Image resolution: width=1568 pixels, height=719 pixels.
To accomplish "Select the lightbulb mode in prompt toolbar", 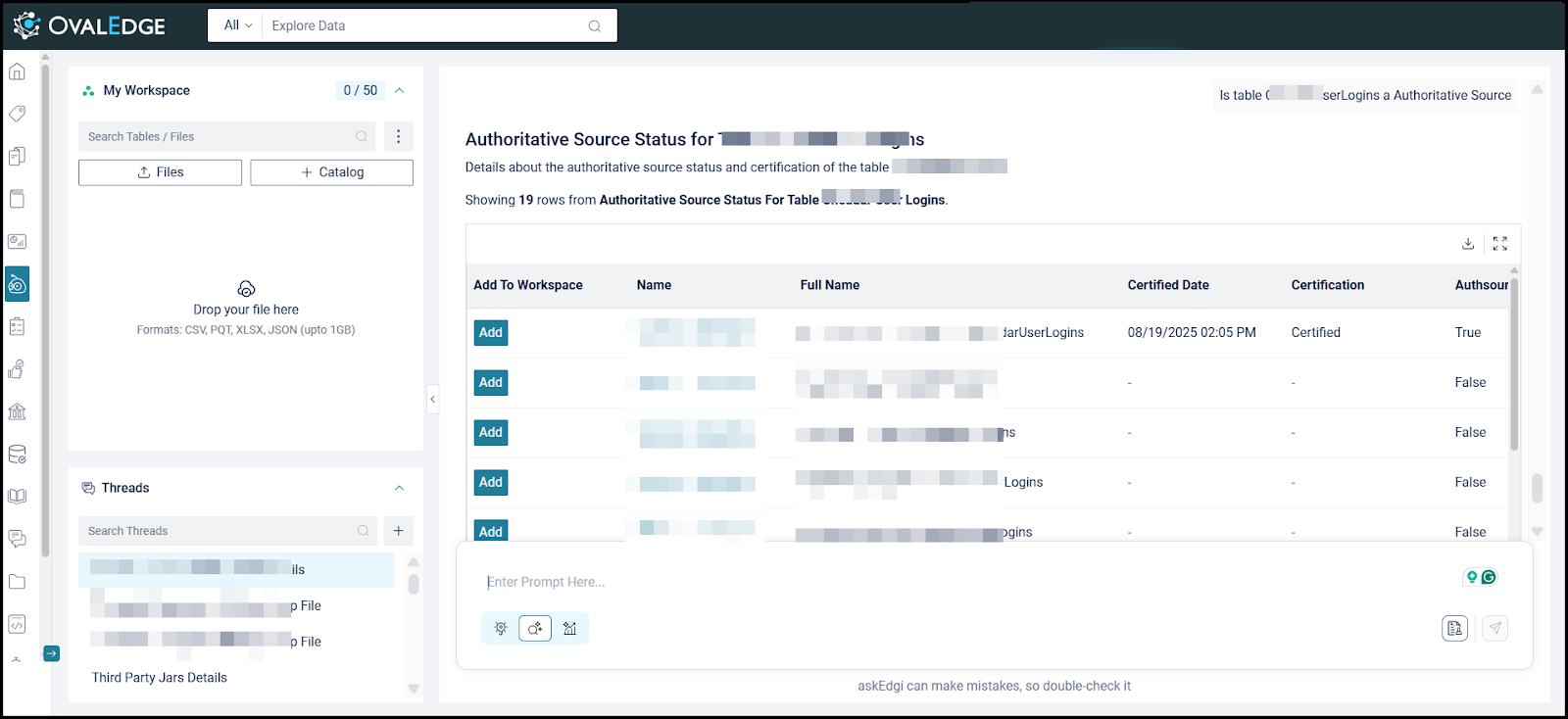I will pos(501,628).
